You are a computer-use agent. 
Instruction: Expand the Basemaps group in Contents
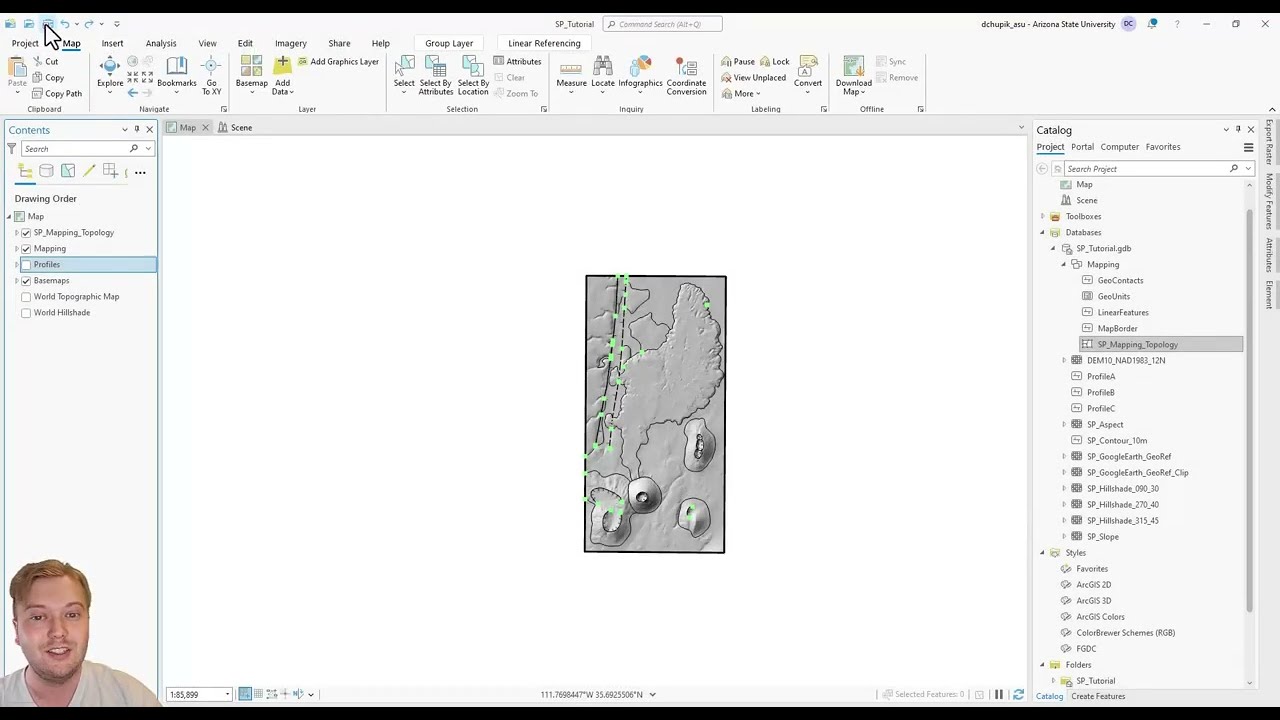click(x=17, y=281)
